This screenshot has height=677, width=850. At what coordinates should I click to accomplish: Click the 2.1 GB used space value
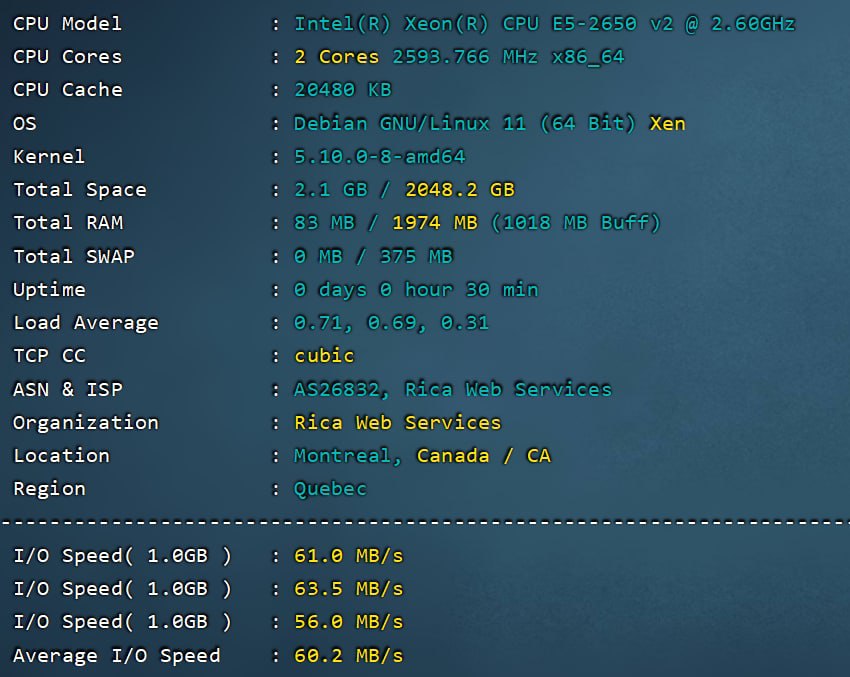330,190
